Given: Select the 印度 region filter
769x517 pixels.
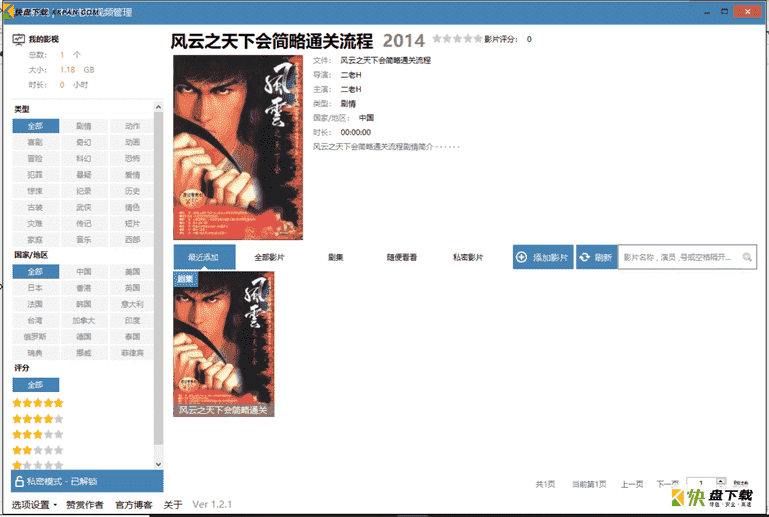Looking at the screenshot, I should (x=132, y=320).
